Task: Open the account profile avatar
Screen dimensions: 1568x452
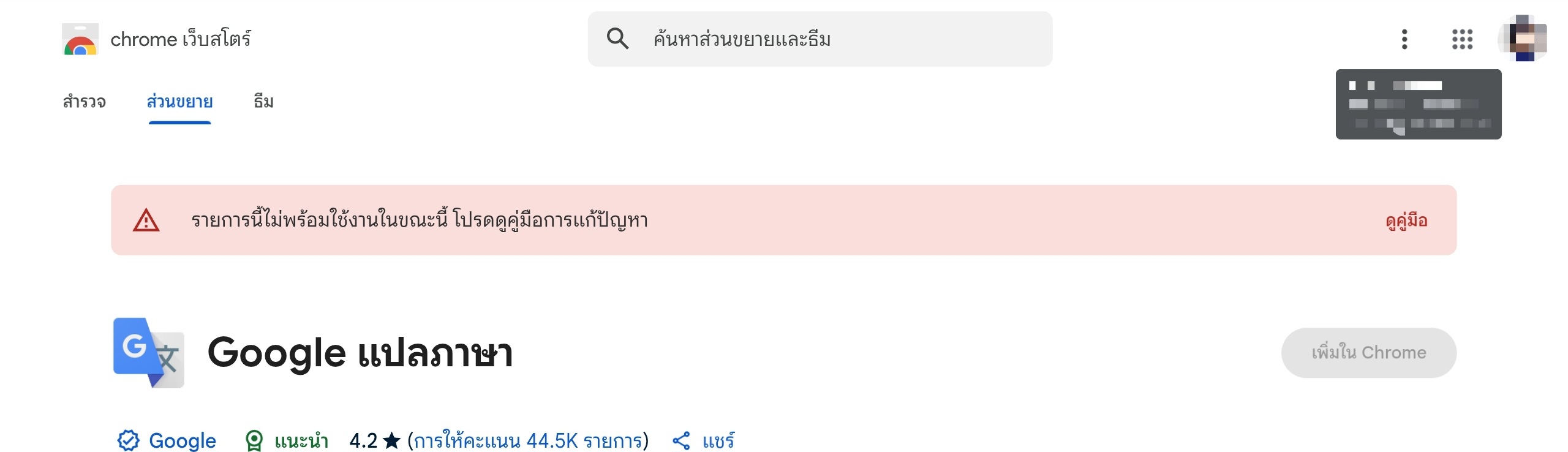Action: coord(1525,39)
